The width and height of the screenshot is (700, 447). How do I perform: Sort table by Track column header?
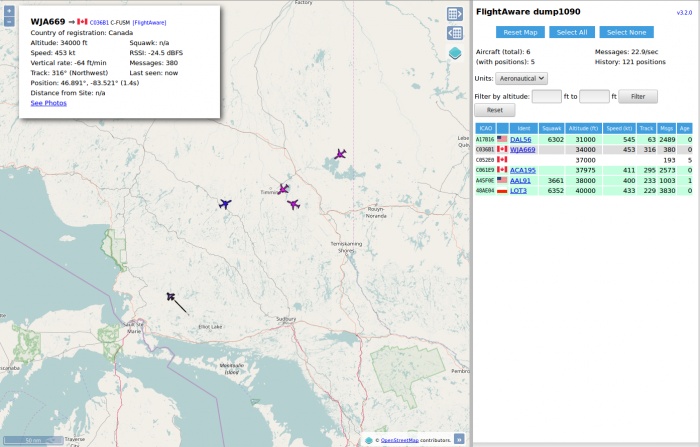pyautogui.click(x=646, y=128)
